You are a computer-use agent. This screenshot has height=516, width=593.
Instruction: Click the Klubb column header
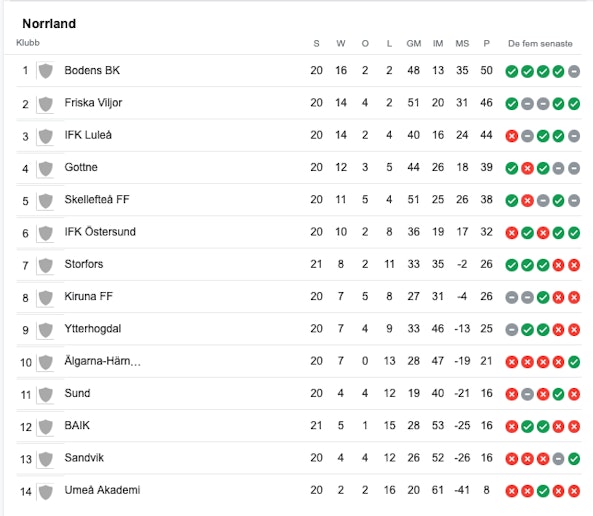[28, 43]
